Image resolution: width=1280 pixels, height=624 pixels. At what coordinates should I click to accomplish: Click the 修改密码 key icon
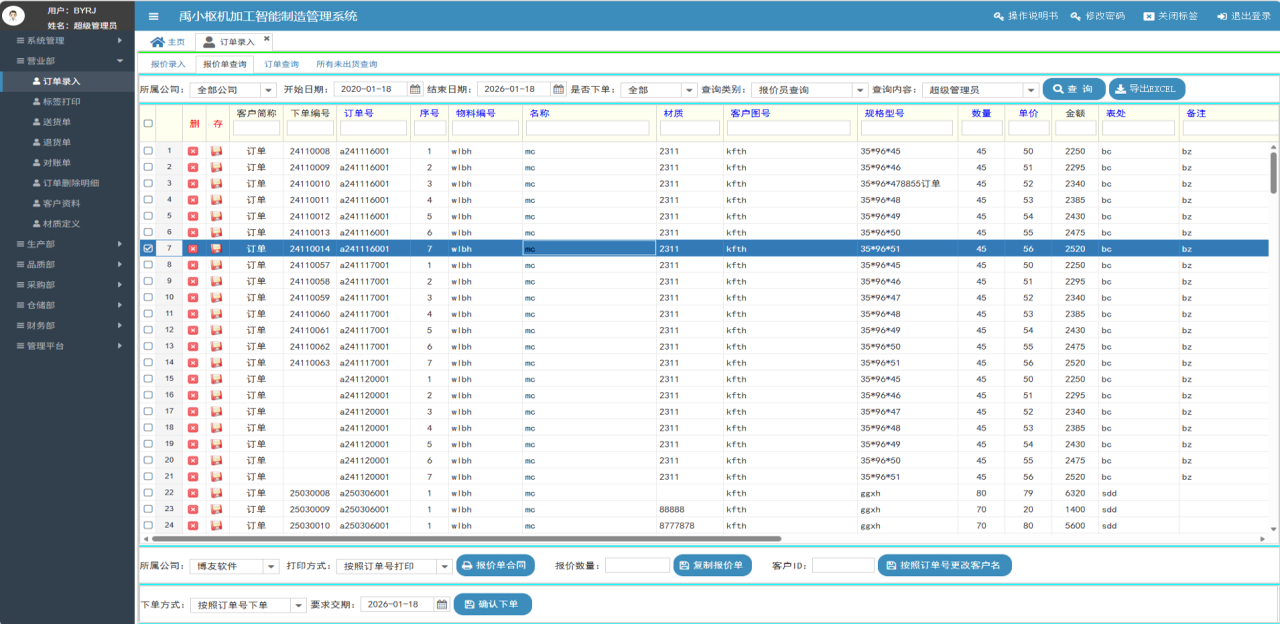click(x=1076, y=16)
